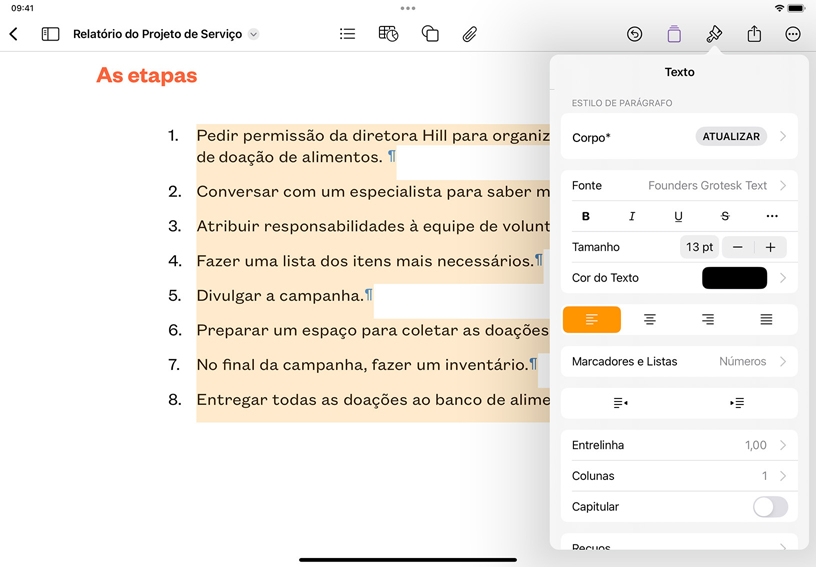The height and width of the screenshot is (567, 816).
Task: Tap the 13 pt size field
Action: pos(699,248)
